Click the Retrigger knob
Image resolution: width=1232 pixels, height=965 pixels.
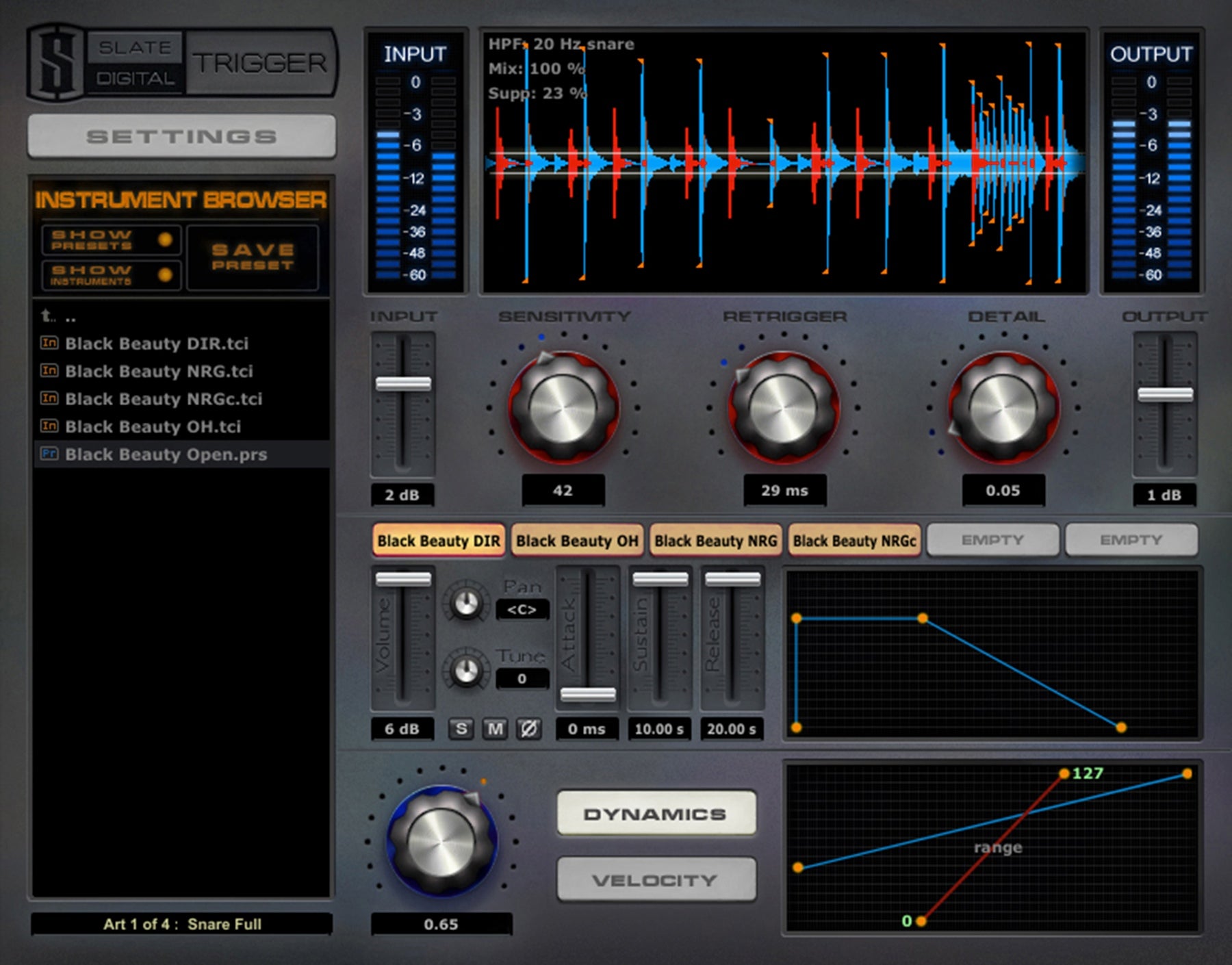[x=783, y=408]
